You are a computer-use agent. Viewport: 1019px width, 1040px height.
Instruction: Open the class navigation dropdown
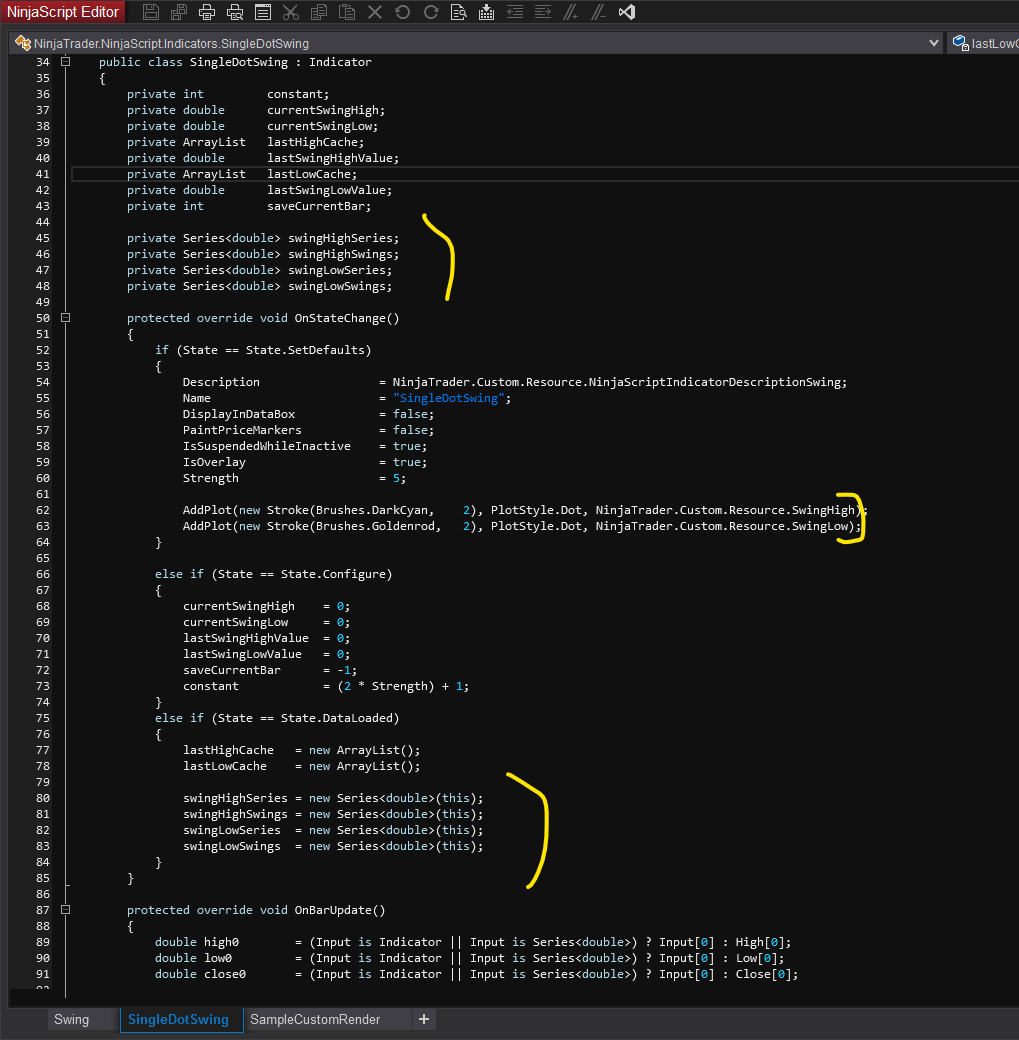point(933,43)
